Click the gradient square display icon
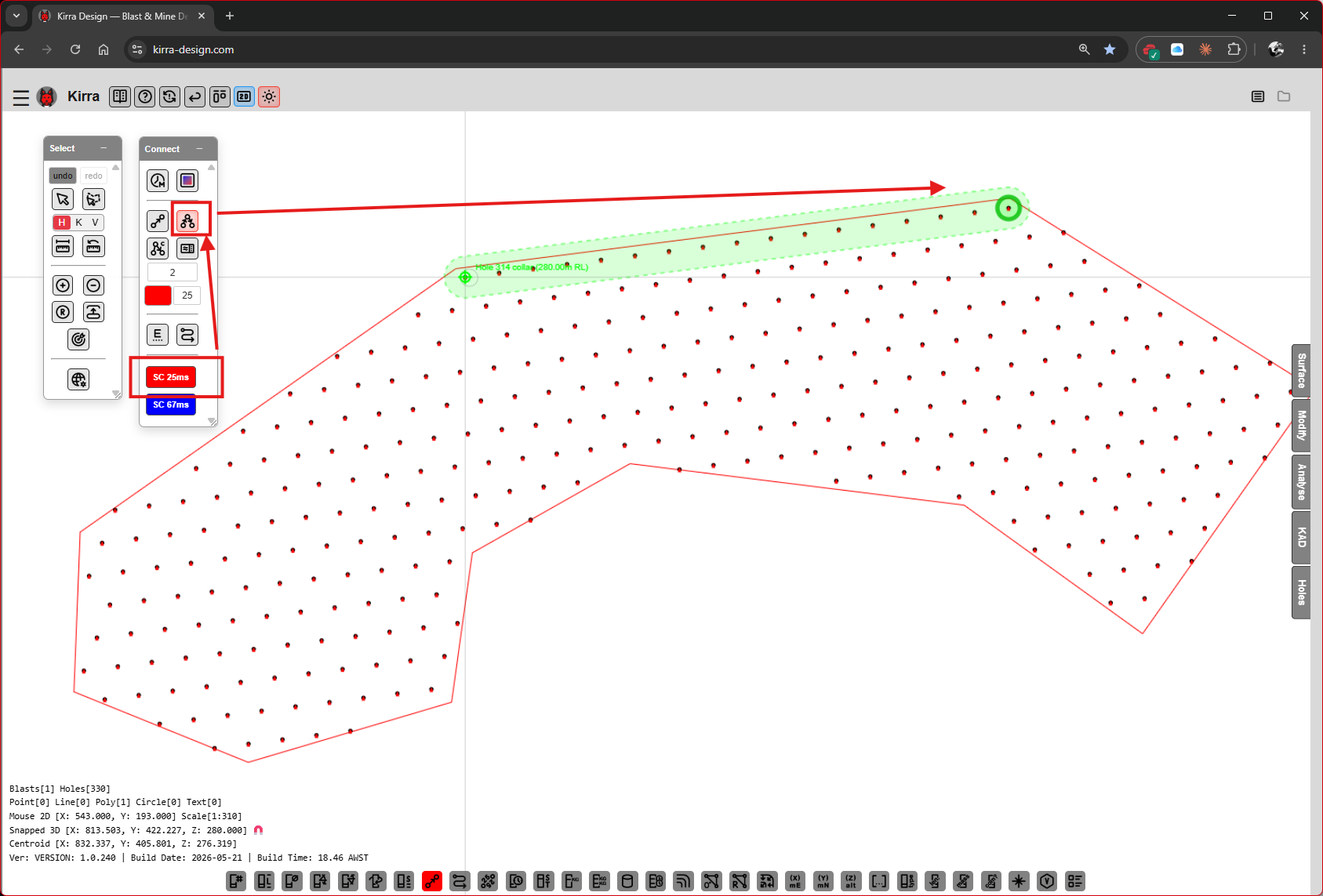The width and height of the screenshot is (1323, 896). pyautogui.click(x=187, y=181)
